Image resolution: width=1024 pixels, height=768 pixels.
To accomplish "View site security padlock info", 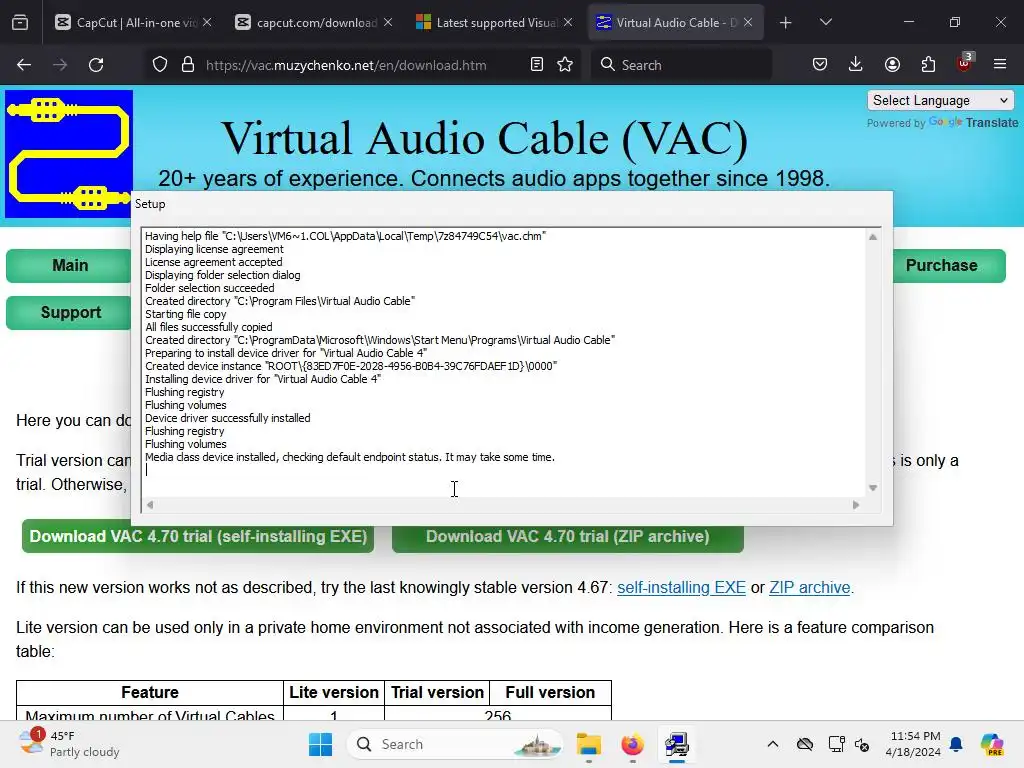I will (x=188, y=65).
